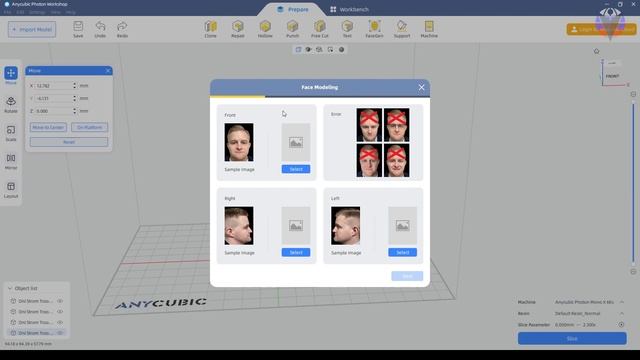Viewport: 640px width, 360px height.
Task: Click the Redo arrow icon
Action: point(122,27)
